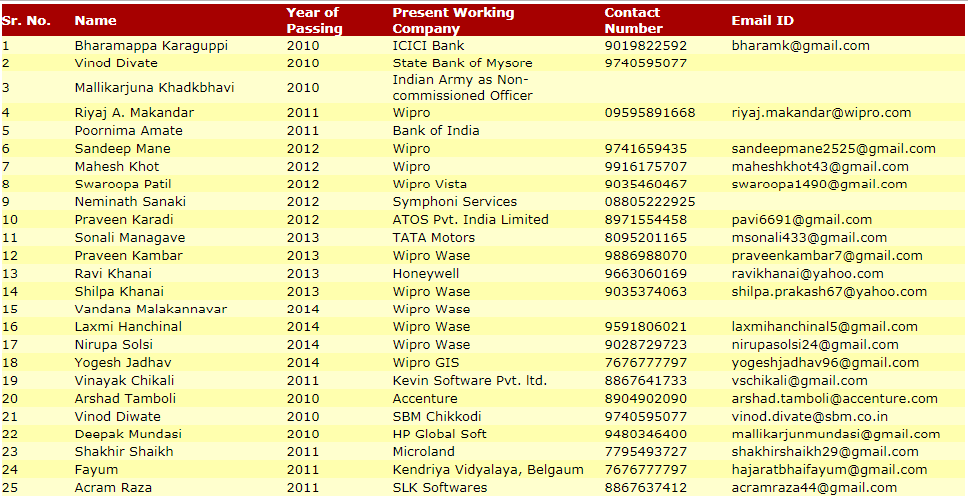Click the "Name" column header
Screen dimensions: 968x498
95,20
